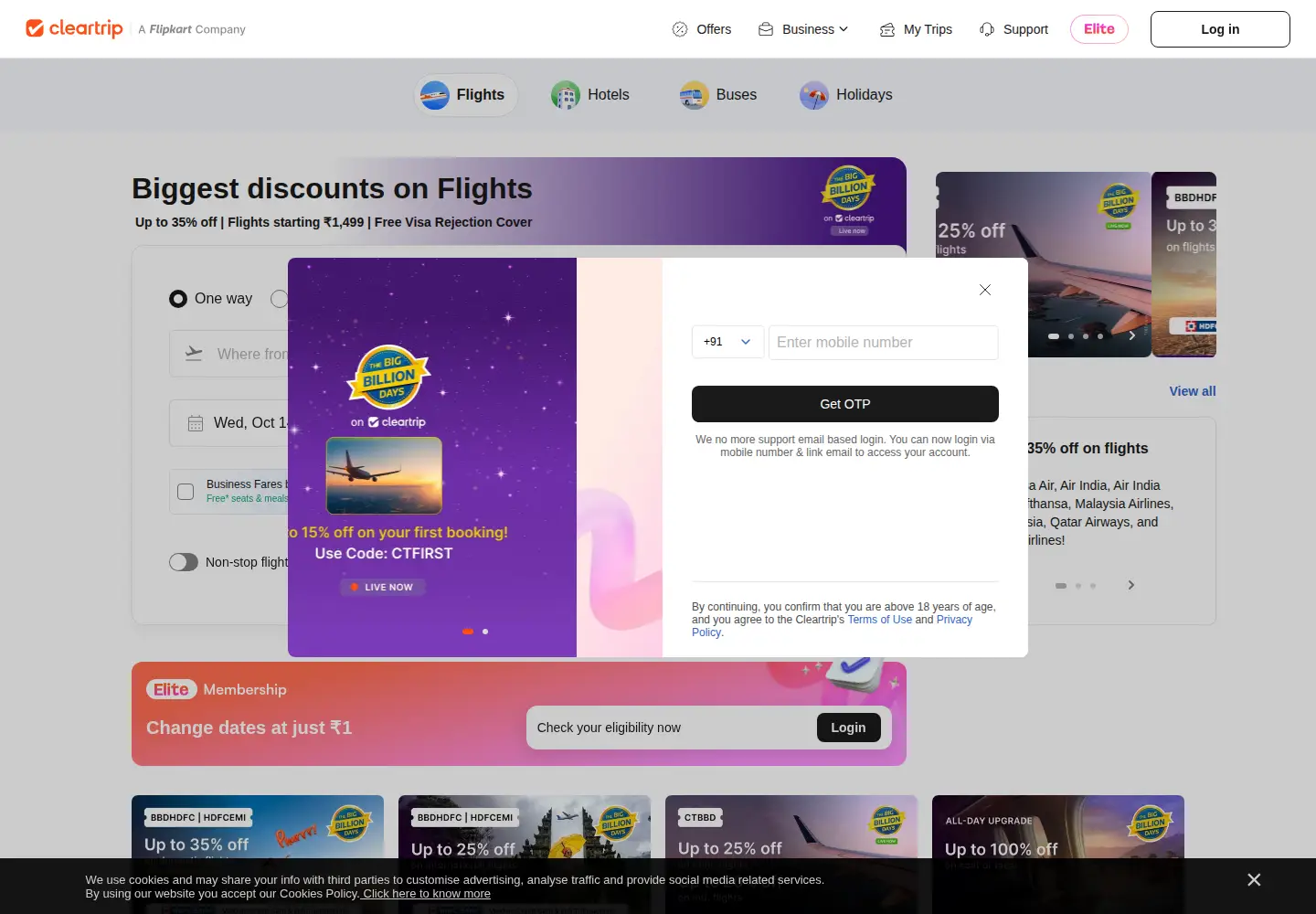Image resolution: width=1316 pixels, height=914 pixels.
Task: Advance the 35% off offers carousel arrow
Action: pos(1131,585)
